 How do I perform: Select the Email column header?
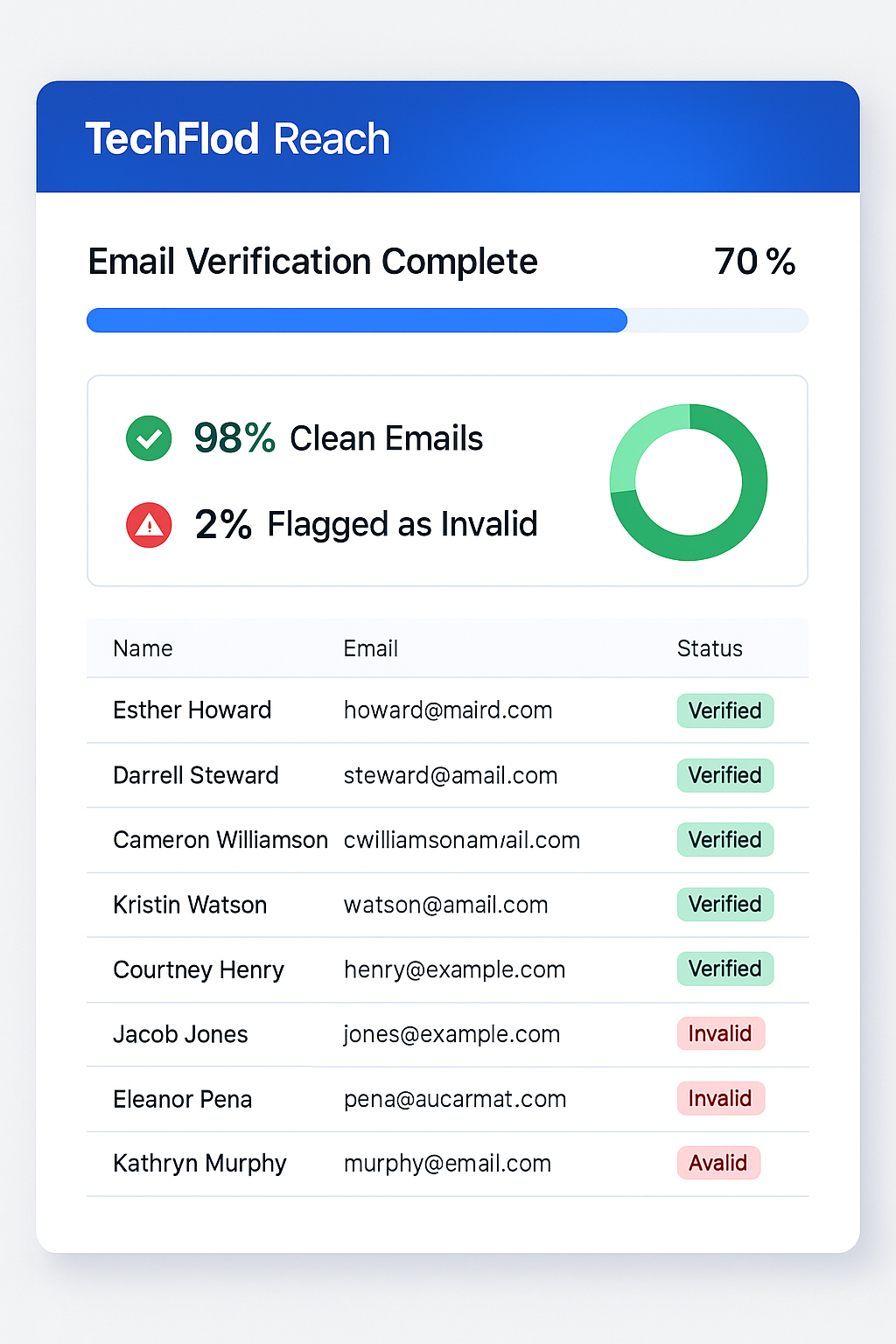pyautogui.click(x=371, y=648)
